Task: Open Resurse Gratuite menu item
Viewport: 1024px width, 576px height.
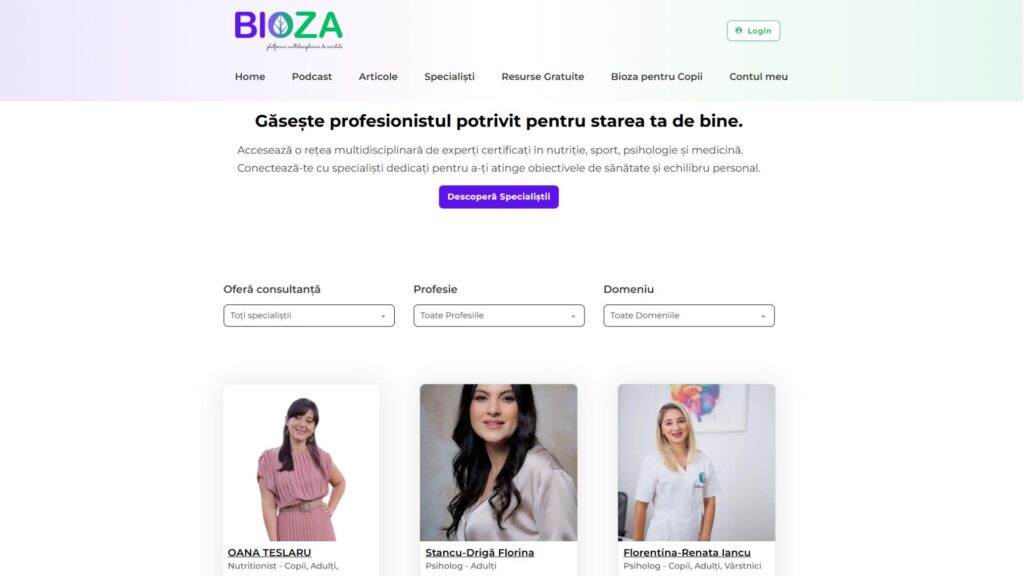Action: pos(543,76)
